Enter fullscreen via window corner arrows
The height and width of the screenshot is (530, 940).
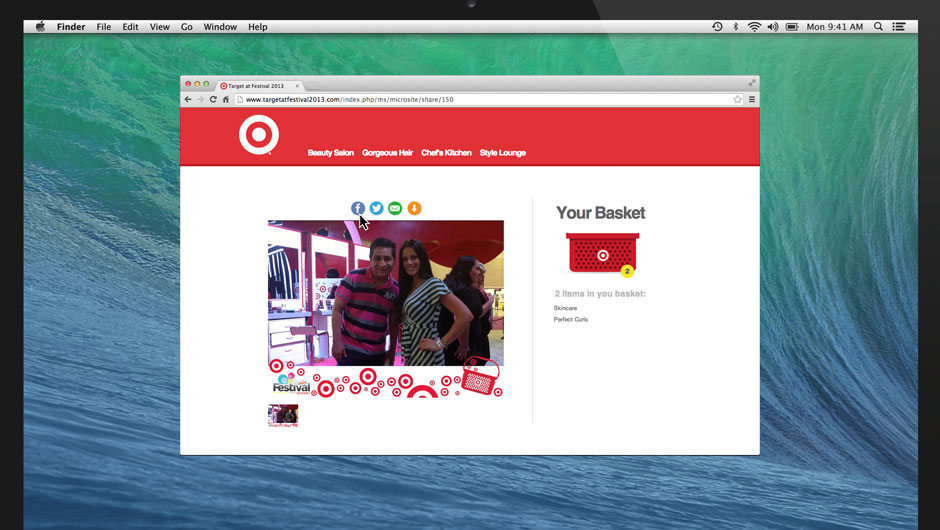coord(752,83)
